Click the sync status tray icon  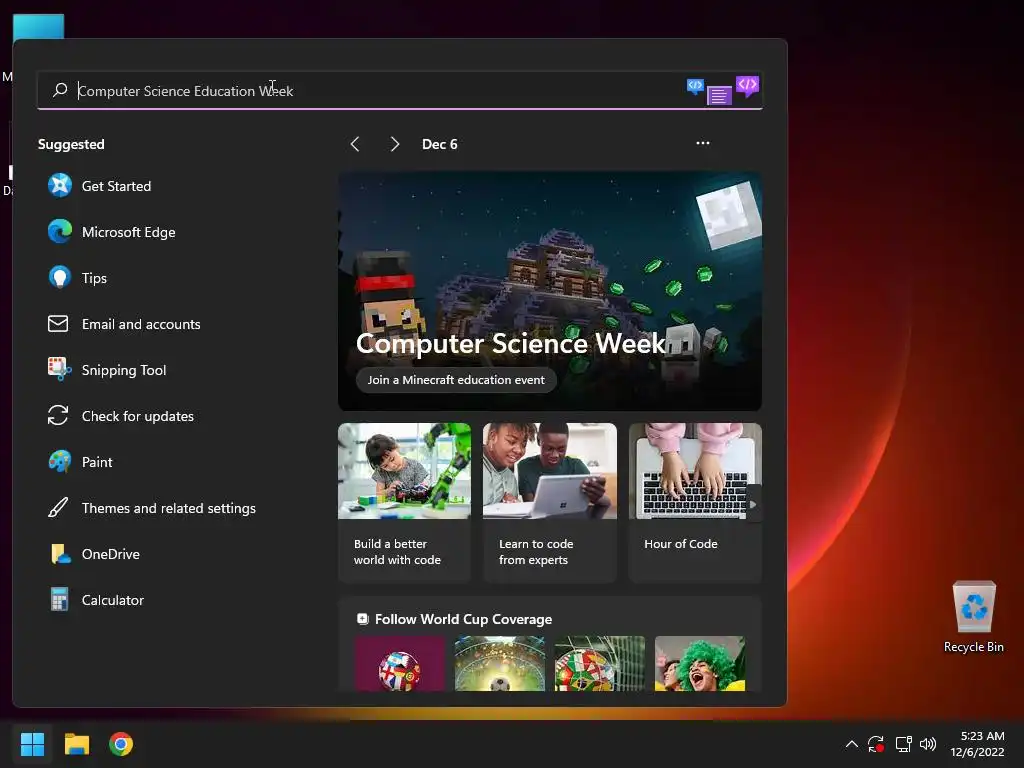click(x=876, y=744)
